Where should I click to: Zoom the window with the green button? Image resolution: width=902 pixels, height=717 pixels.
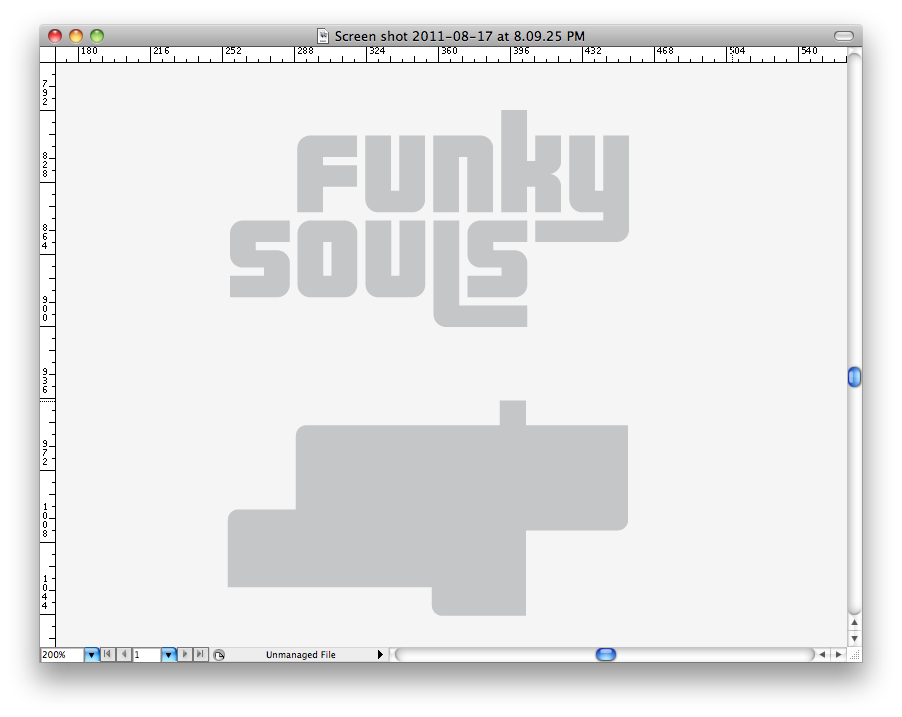[x=97, y=36]
